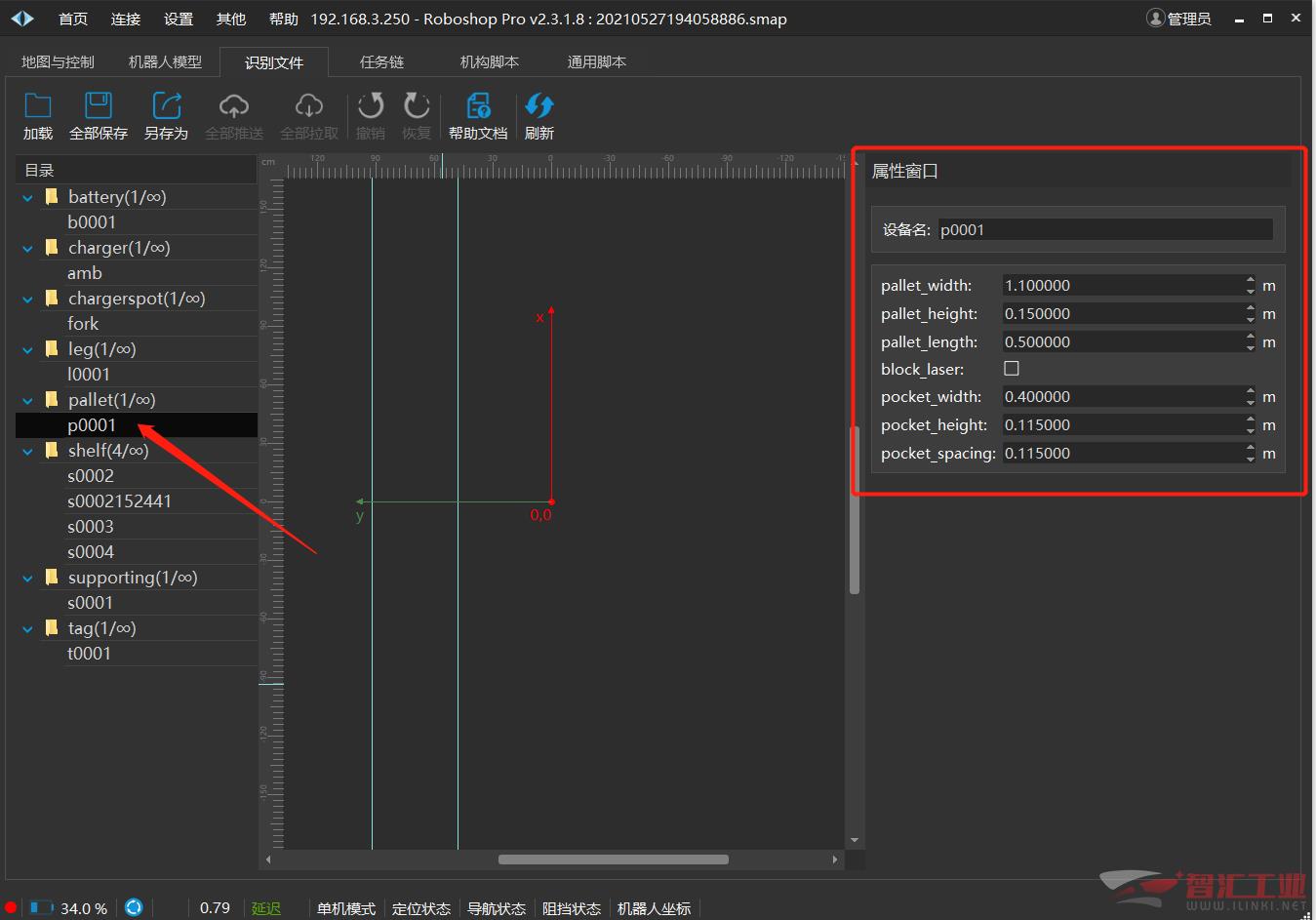Select the b0001 tree item

coord(92,221)
